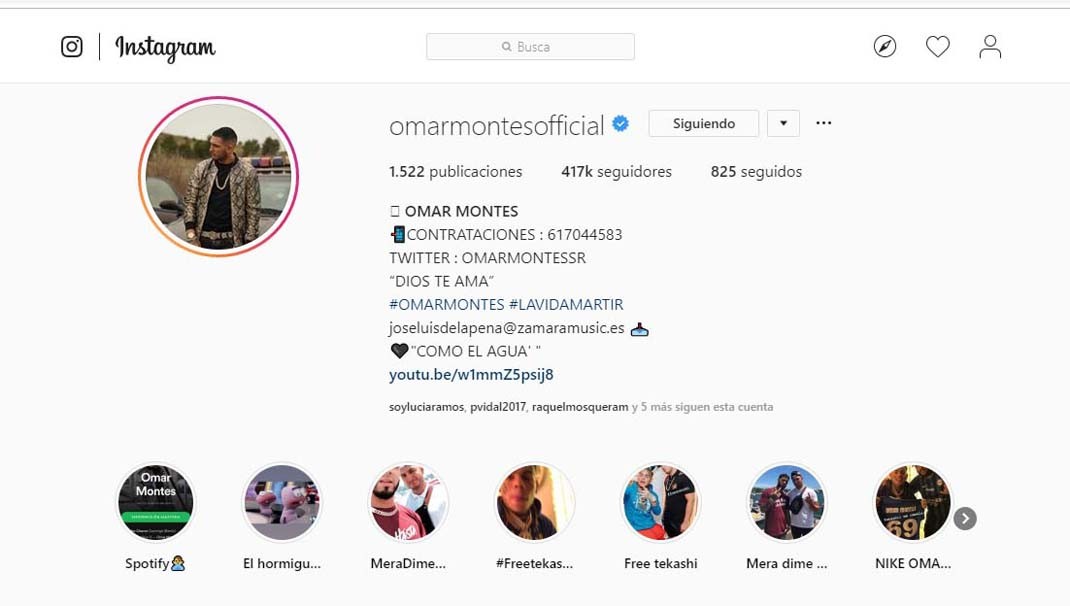
Task: Expand suggested accounts dropdown arrow
Action: 783,124
